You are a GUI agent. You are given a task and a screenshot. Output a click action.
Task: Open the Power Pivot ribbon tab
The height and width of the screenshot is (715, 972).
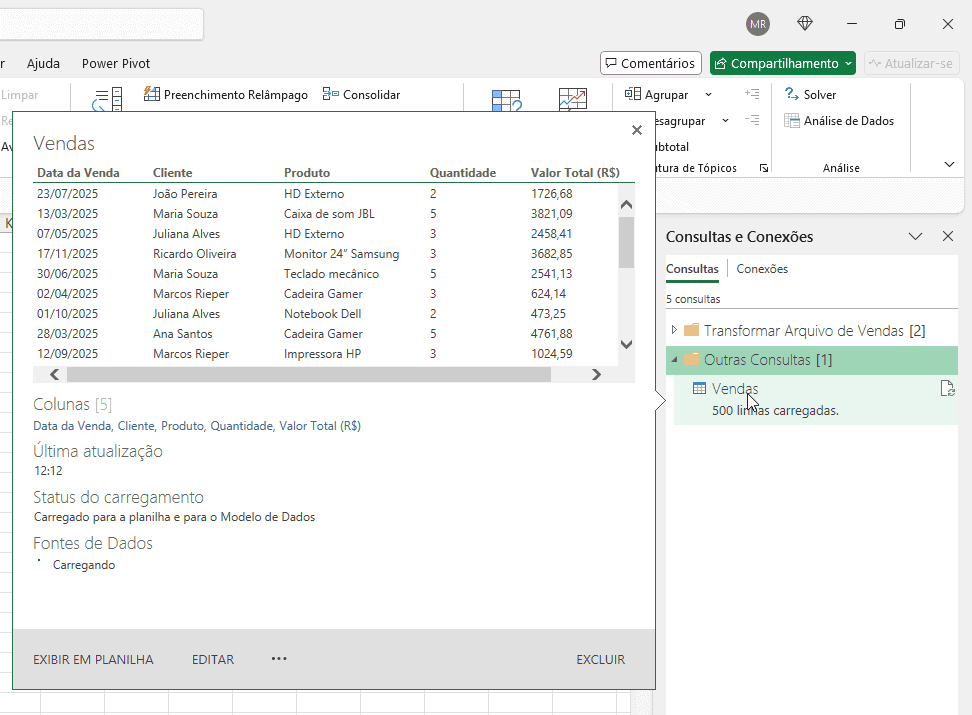tap(116, 63)
